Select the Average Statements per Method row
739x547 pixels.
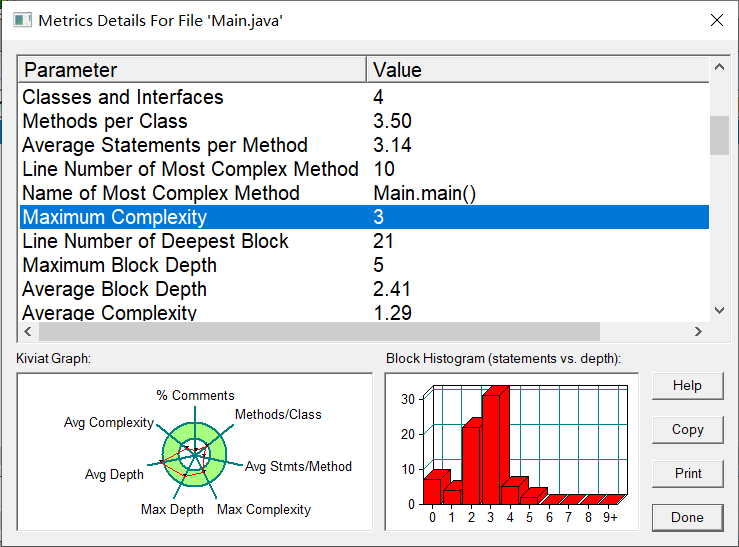[x=364, y=145]
